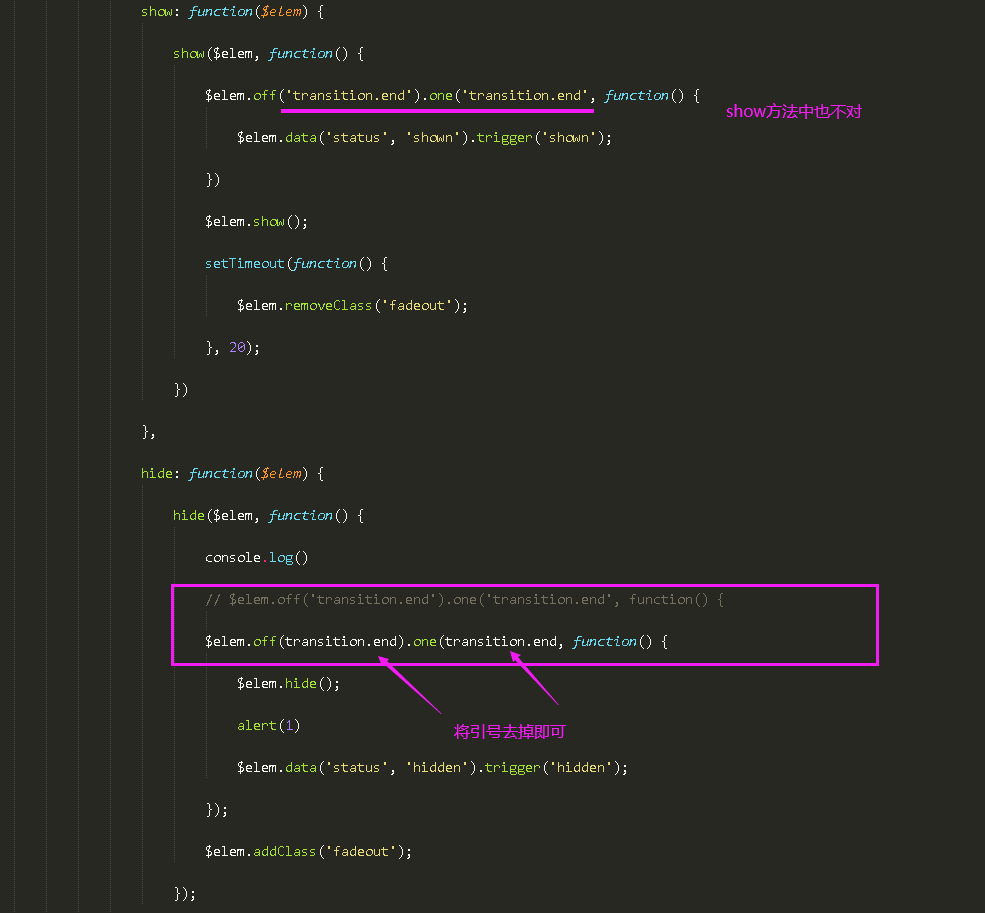The height and width of the screenshot is (913, 985).
Task: Click the commented-out $elem.off line
Action: coord(464,599)
